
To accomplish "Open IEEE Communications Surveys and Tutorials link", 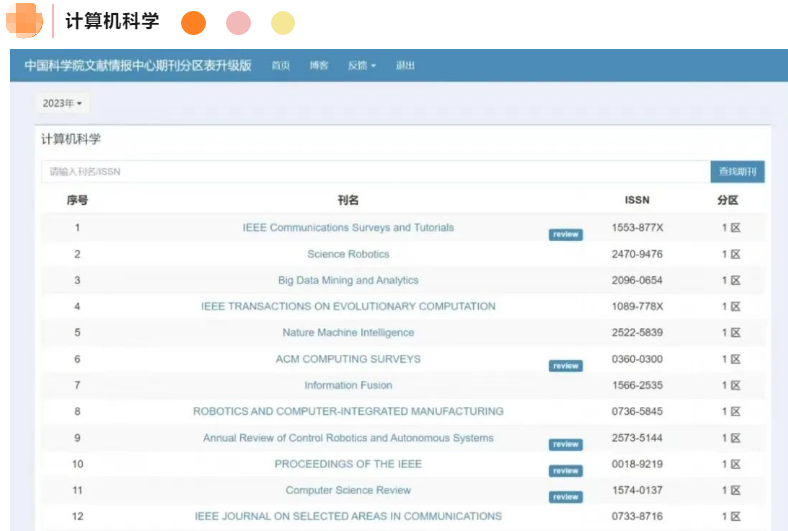I will tap(348, 228).
